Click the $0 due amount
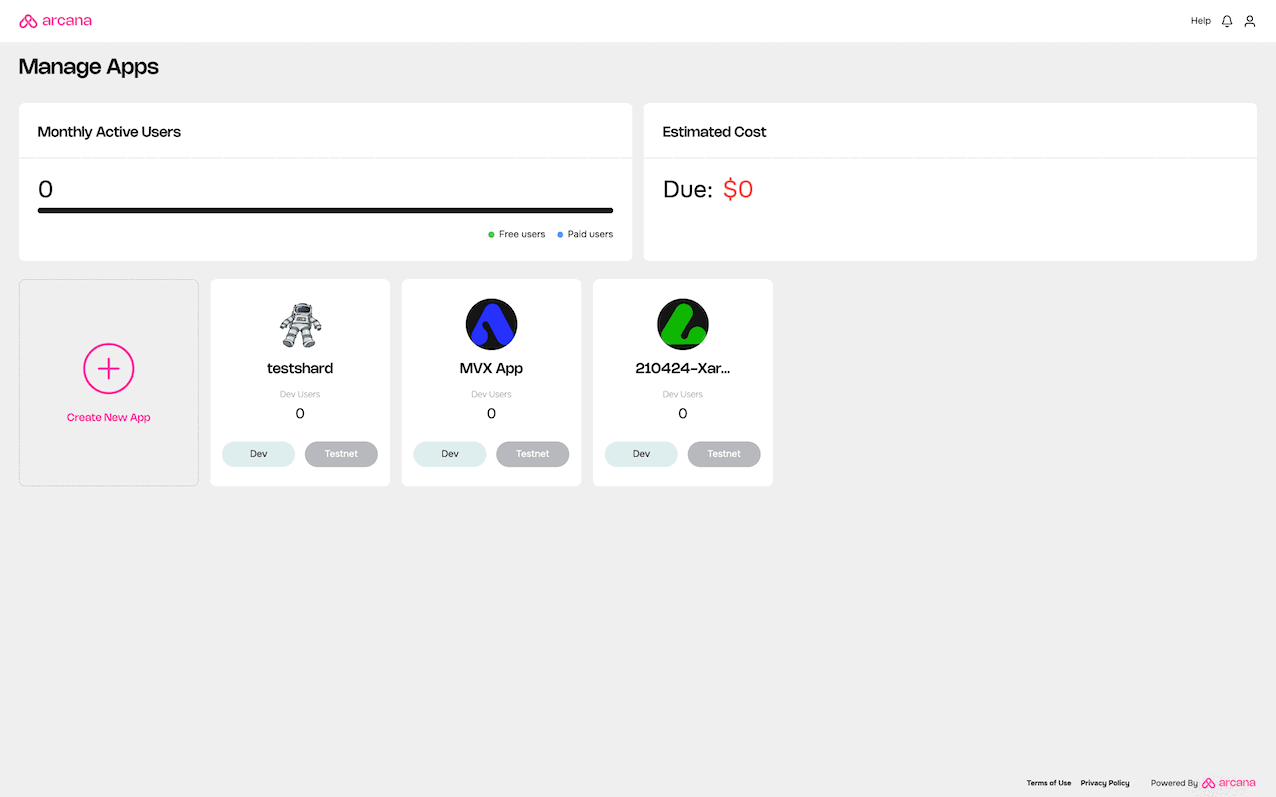 (738, 189)
